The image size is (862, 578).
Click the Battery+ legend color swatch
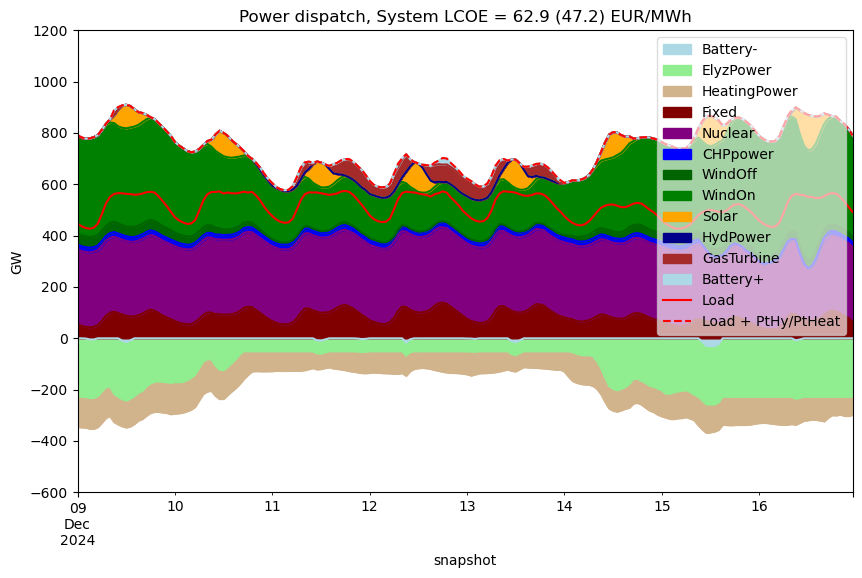pos(677,279)
